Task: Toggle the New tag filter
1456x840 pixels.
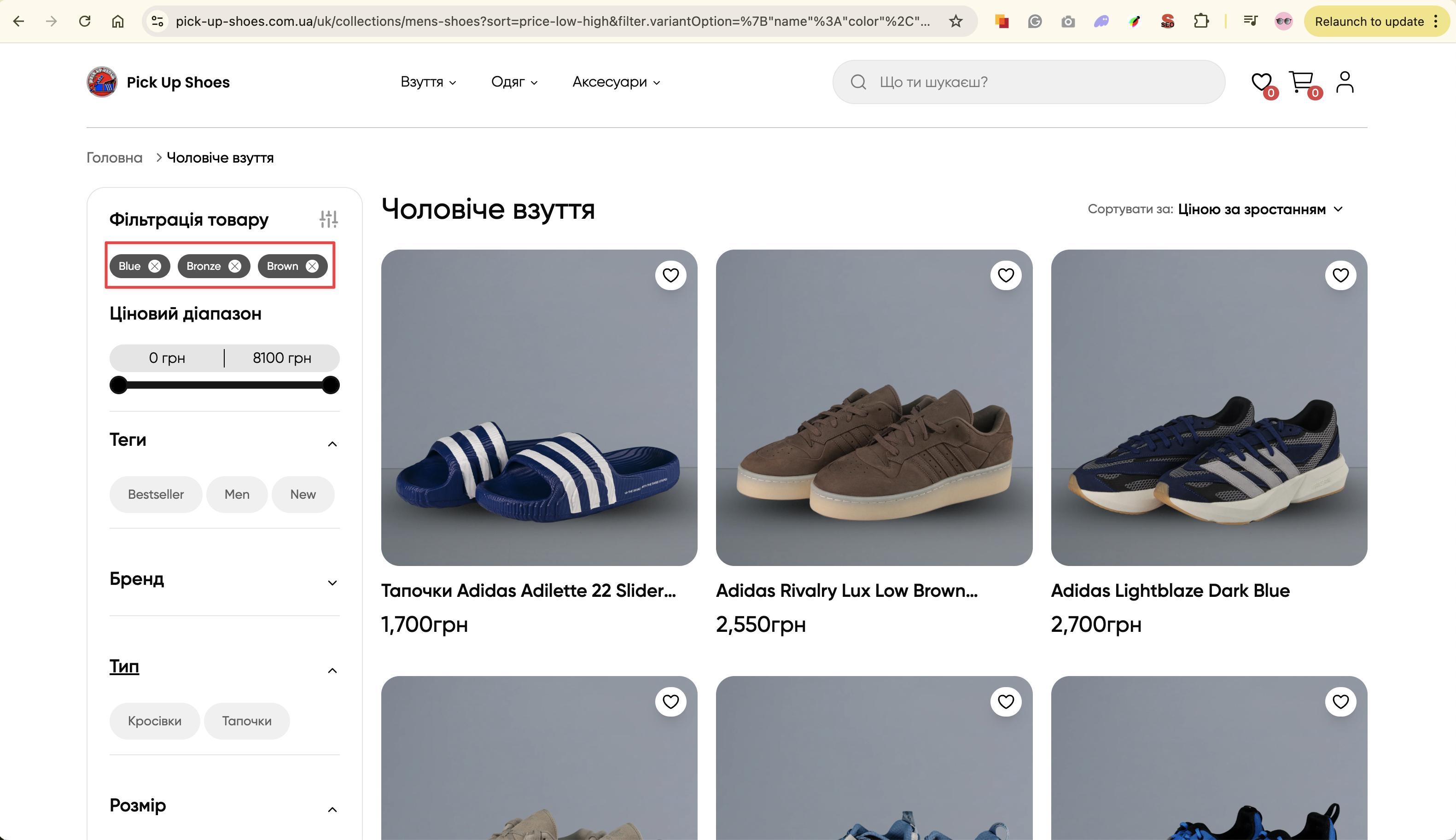Action: 303,495
